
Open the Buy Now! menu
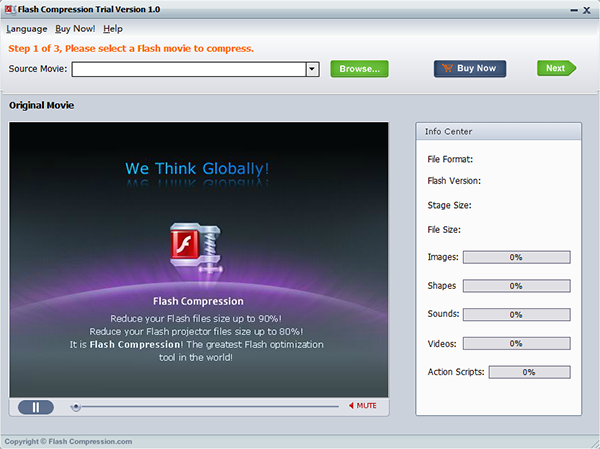(75, 29)
